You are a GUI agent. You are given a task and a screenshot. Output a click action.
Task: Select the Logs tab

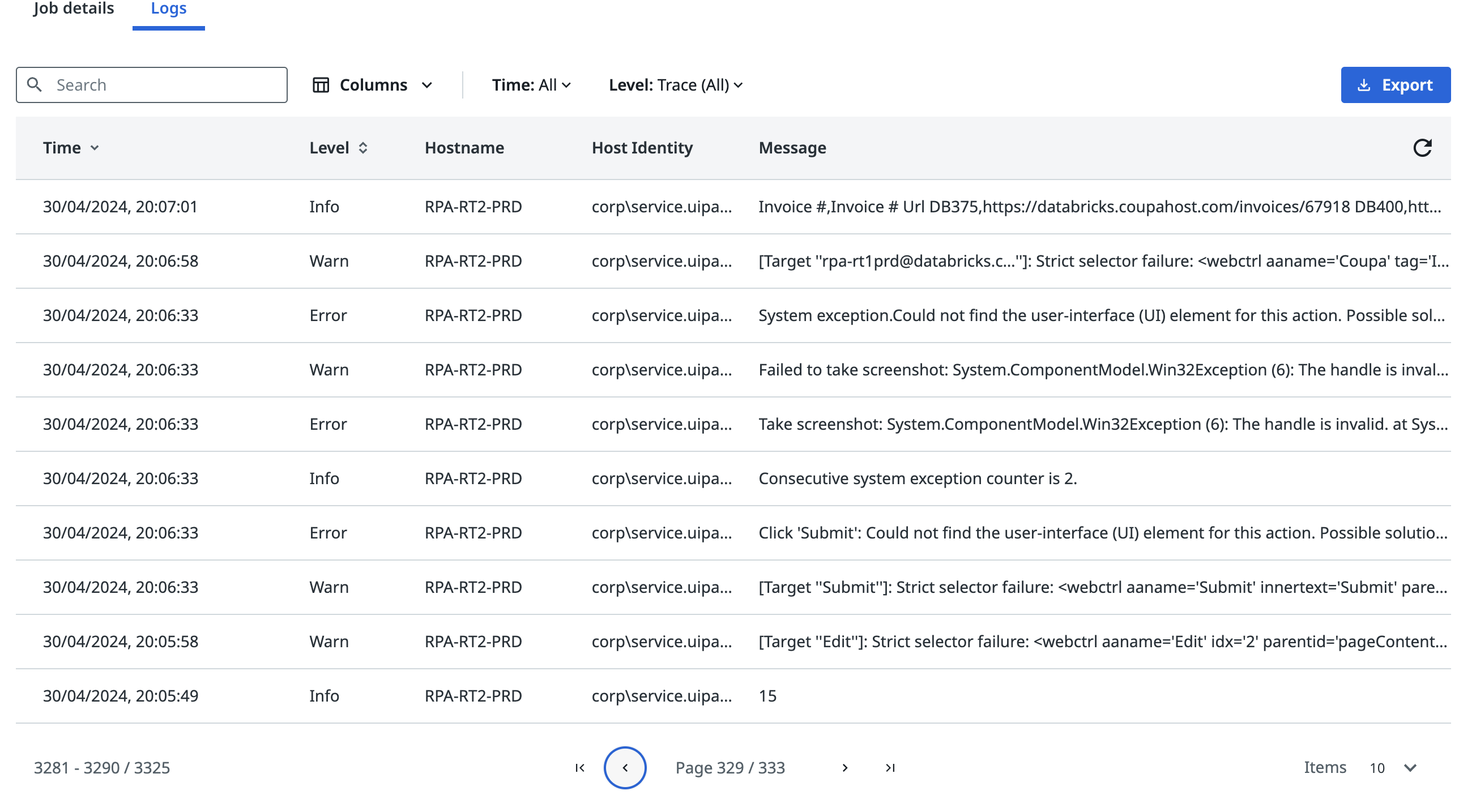click(x=168, y=8)
